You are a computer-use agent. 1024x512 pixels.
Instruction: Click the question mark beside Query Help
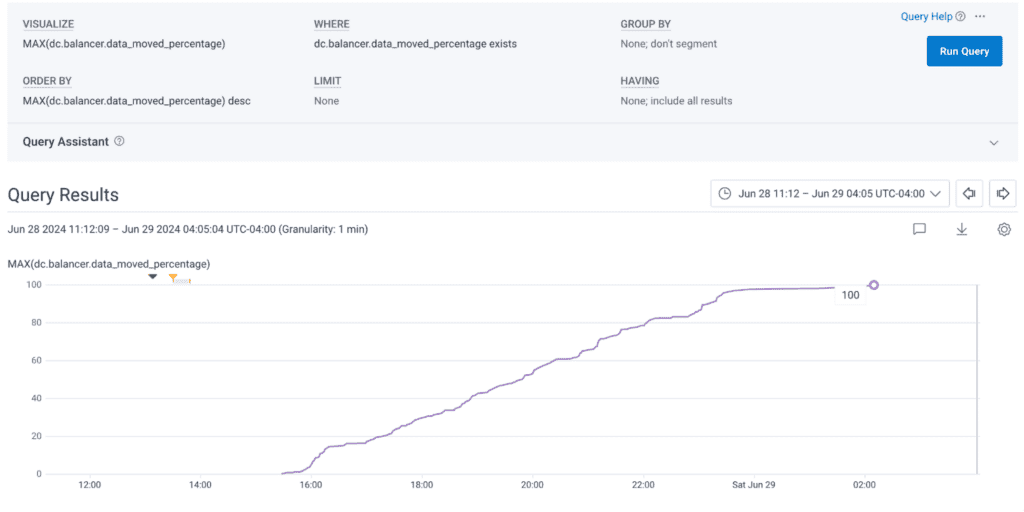point(960,17)
